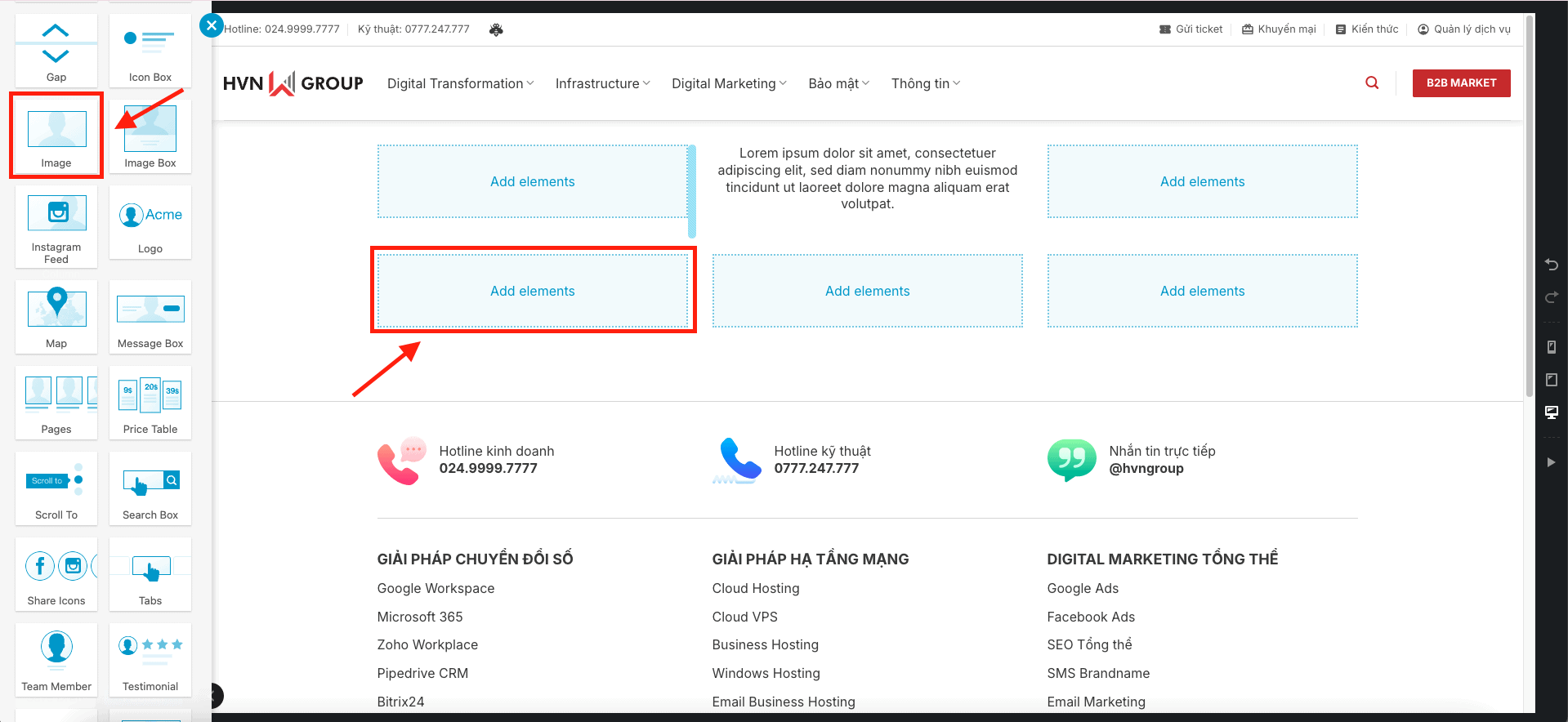
Task: Select the Price Table element
Action: 150,402
